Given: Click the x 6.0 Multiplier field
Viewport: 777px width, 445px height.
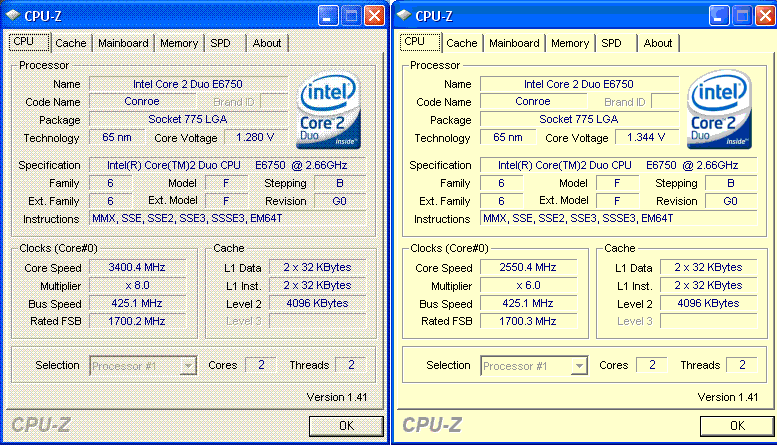Looking at the screenshot, I should click(528, 285).
